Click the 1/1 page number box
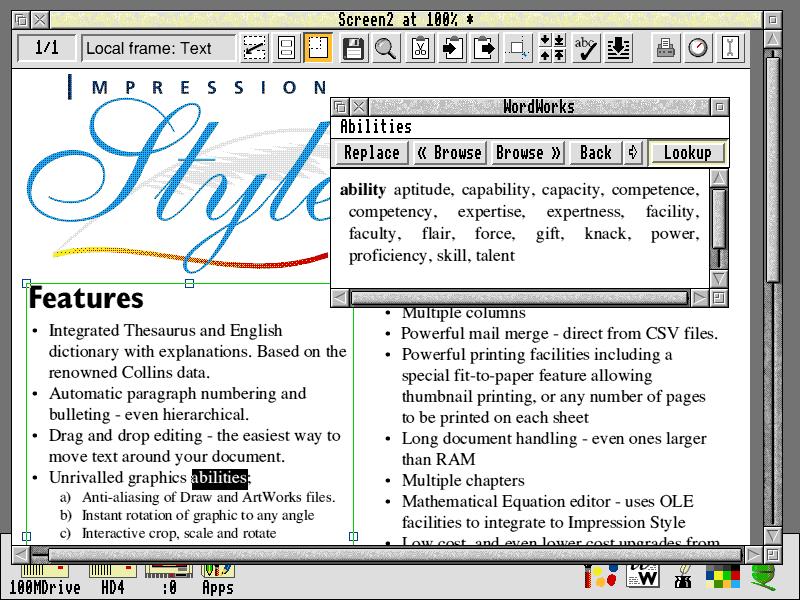The image size is (800, 600). [x=46, y=48]
